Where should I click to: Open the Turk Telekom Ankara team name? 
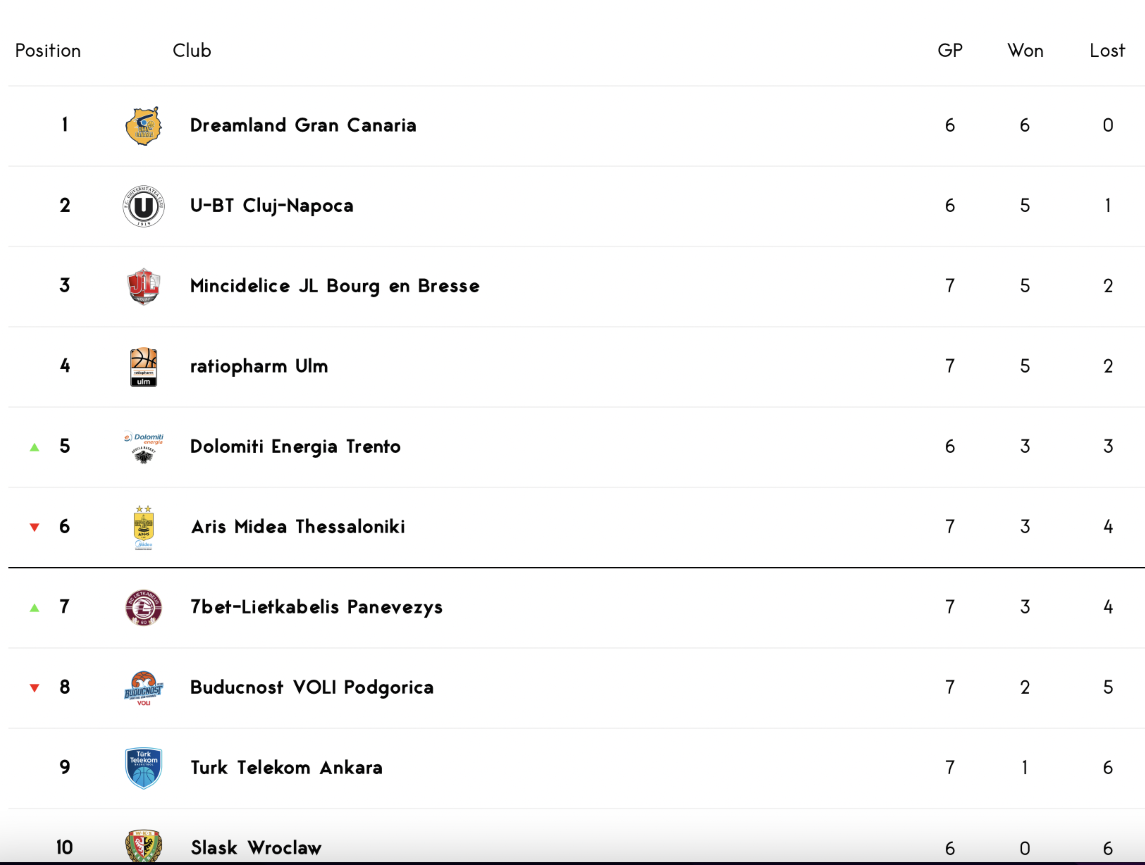click(286, 768)
